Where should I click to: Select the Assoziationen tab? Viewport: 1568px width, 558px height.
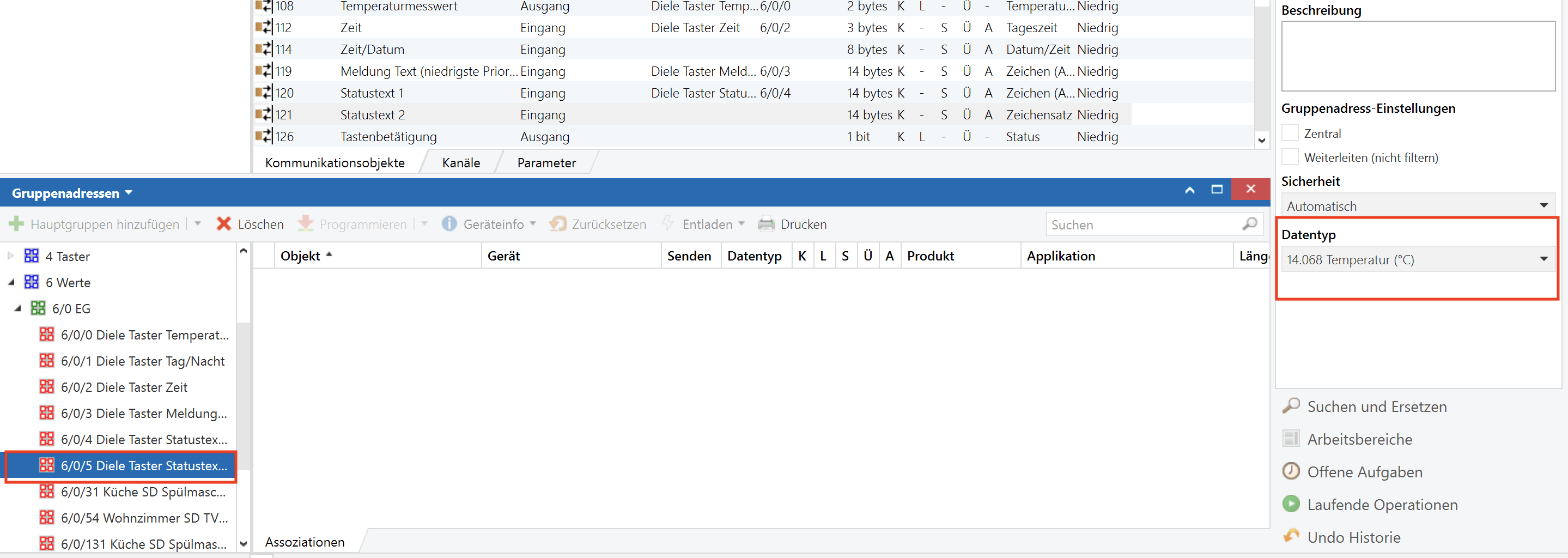click(305, 542)
